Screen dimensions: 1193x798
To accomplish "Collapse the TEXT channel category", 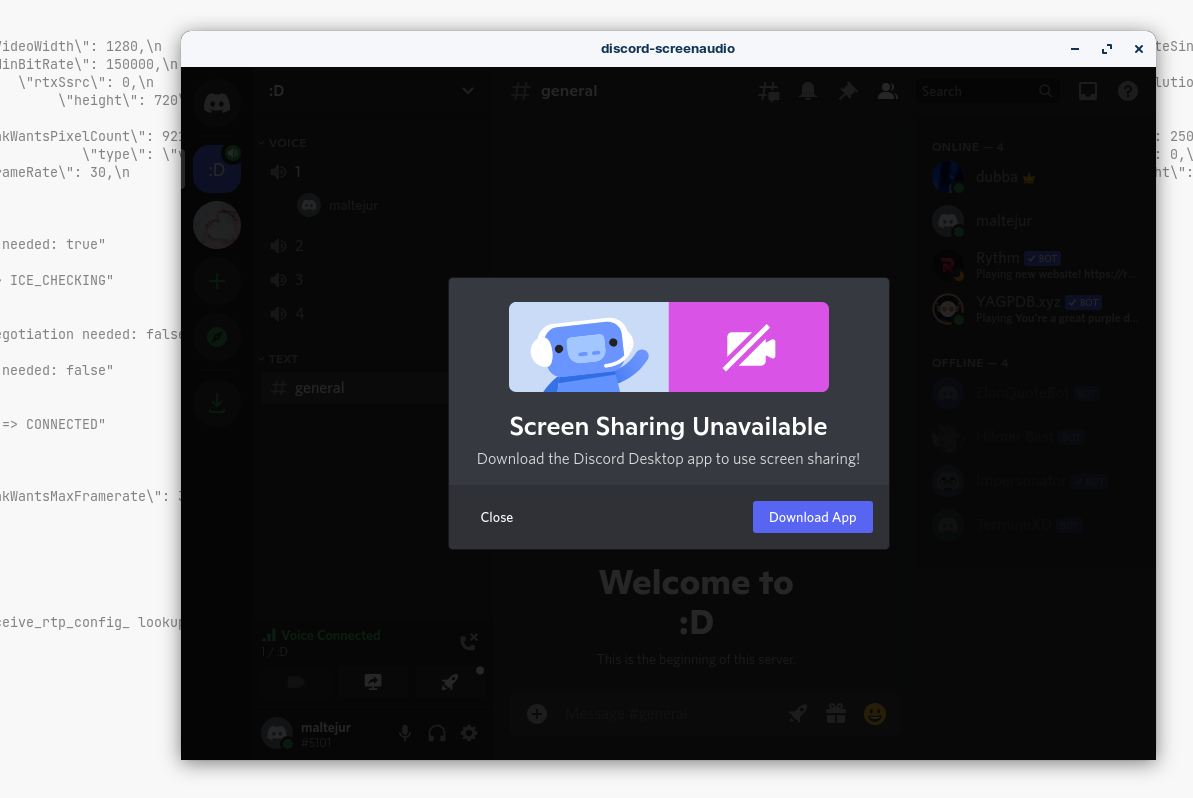I will [278, 359].
